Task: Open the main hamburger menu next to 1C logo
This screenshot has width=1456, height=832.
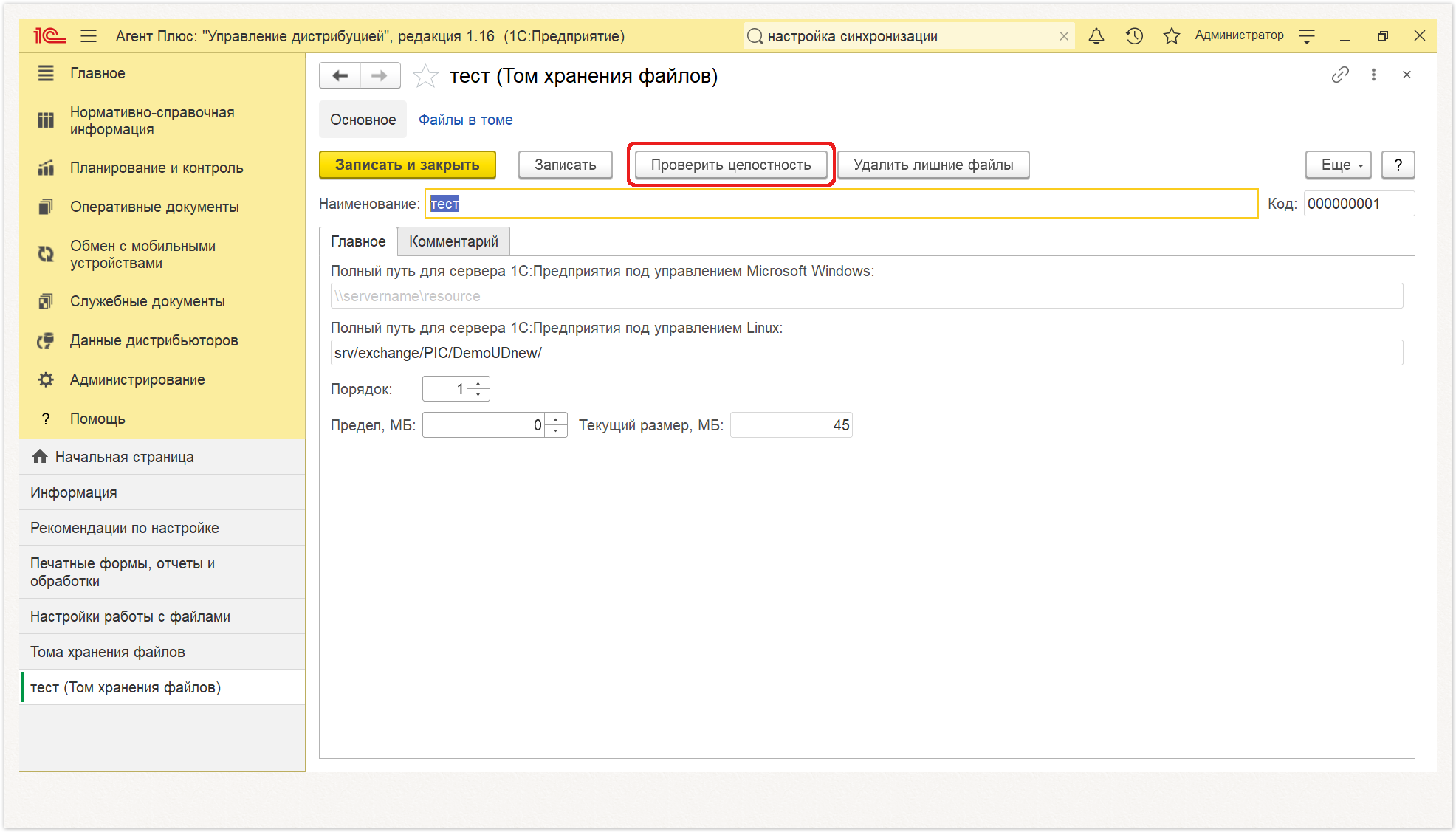Action: pos(89,35)
